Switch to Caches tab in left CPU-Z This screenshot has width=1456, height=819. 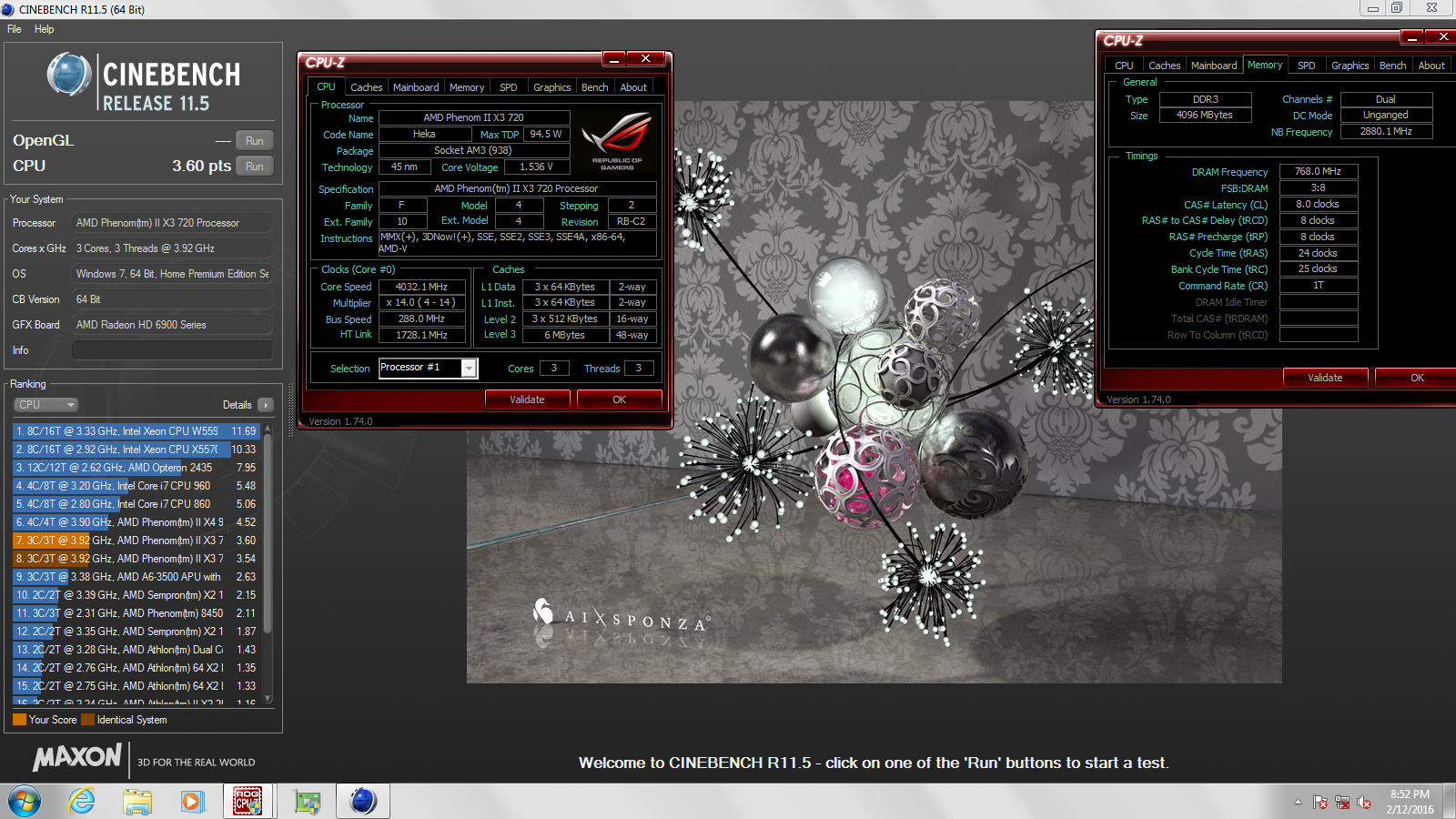coord(366,87)
